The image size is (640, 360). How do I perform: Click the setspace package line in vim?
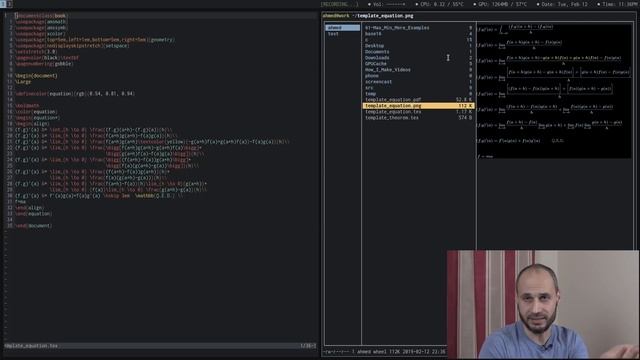[72, 46]
